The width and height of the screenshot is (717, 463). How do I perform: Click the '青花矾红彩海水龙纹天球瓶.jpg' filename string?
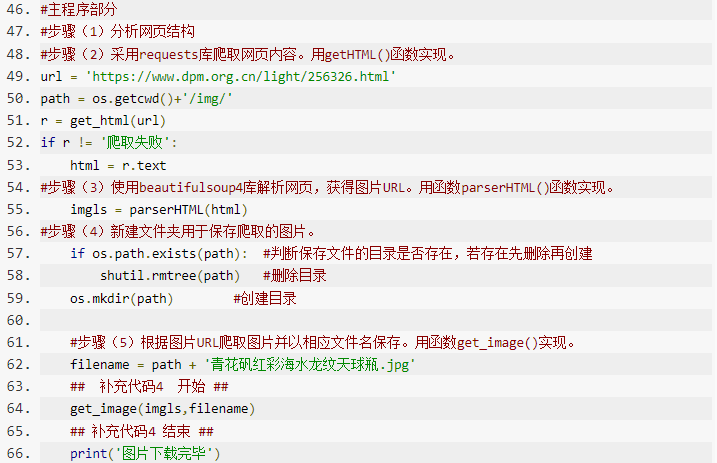coord(309,364)
